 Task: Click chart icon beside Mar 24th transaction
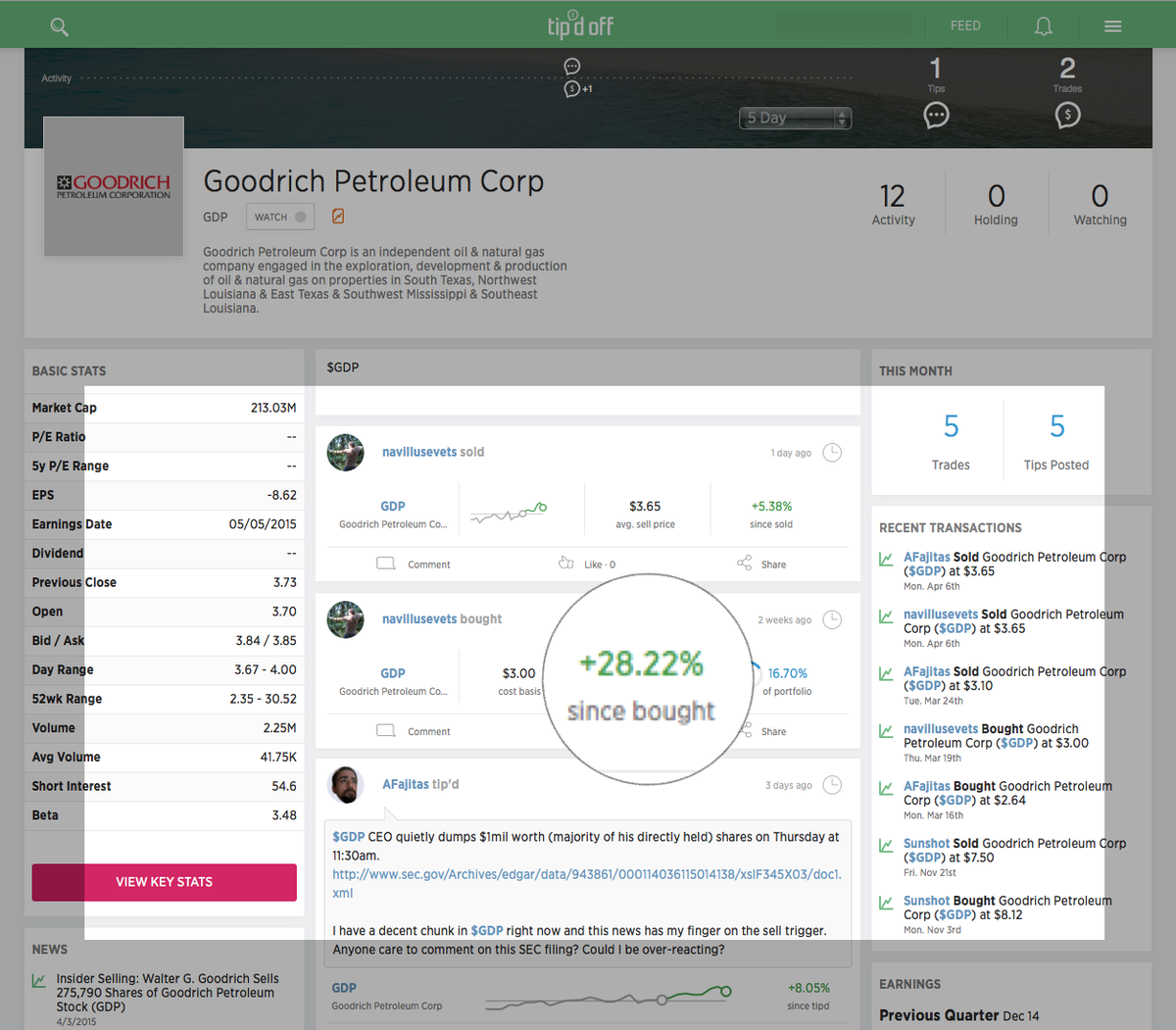[x=886, y=673]
